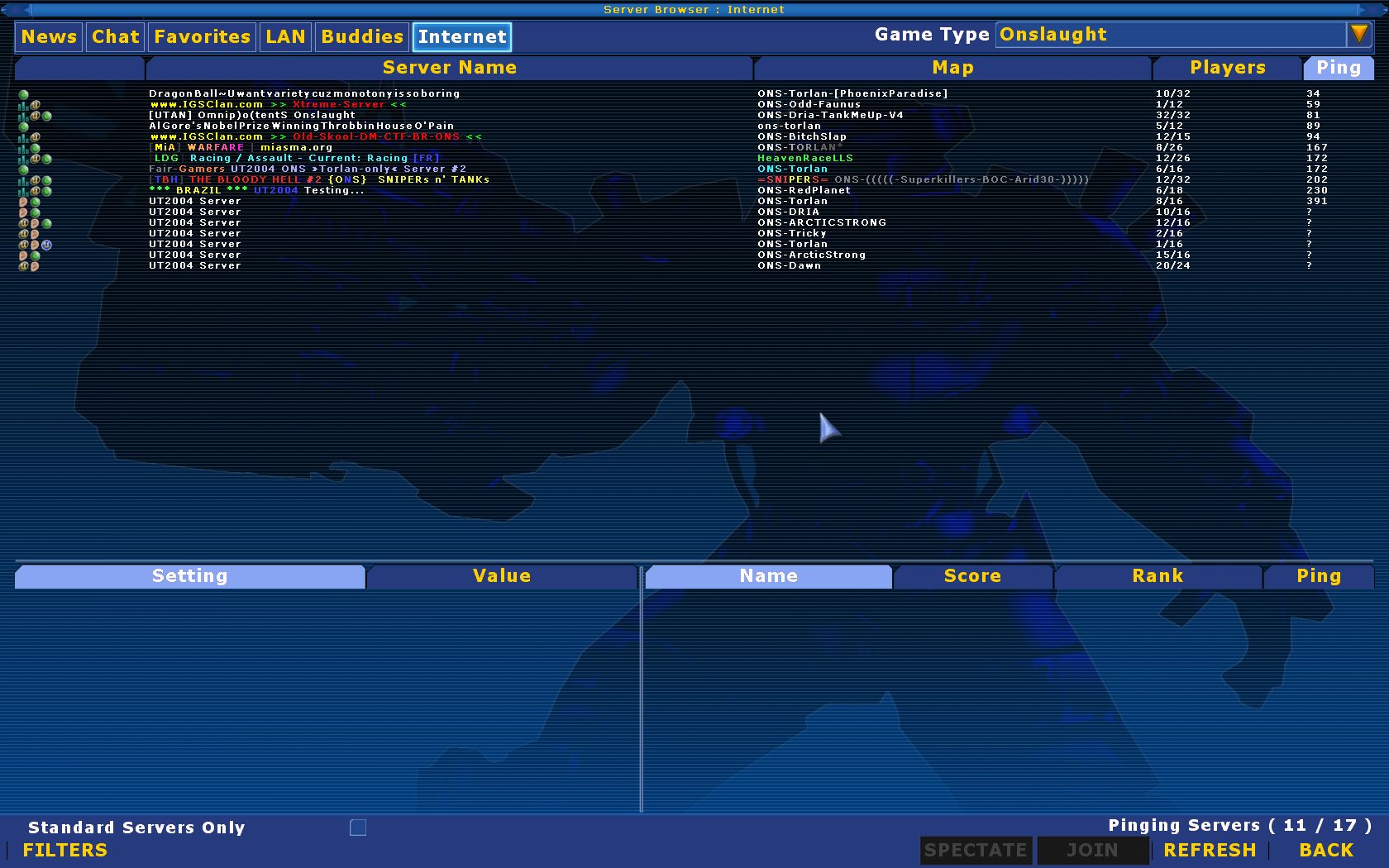Click the gold U icon on the LDG Racing row
The height and width of the screenshot is (868, 1389).
click(35, 159)
